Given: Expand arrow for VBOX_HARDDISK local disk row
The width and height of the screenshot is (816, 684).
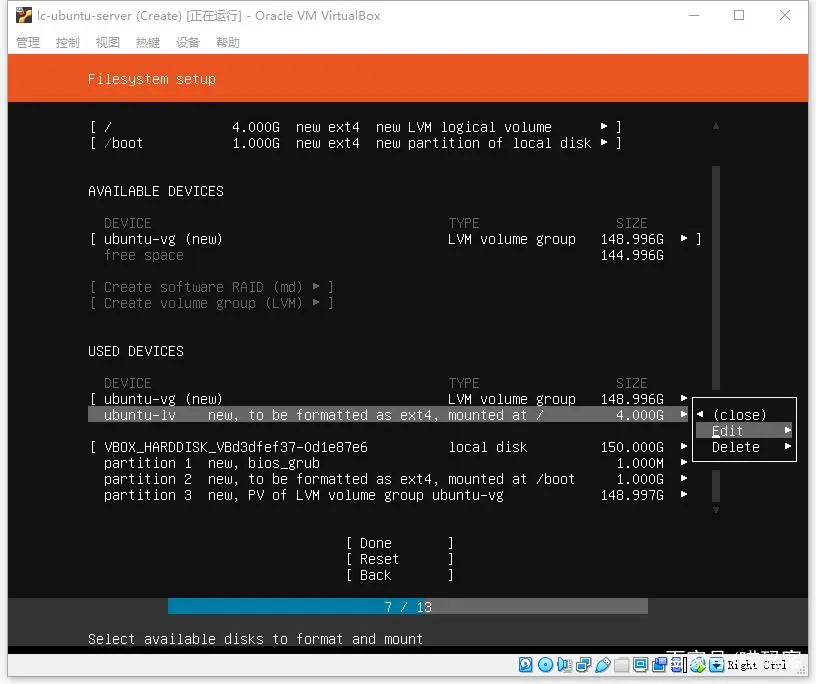Looking at the screenshot, I should point(684,446).
